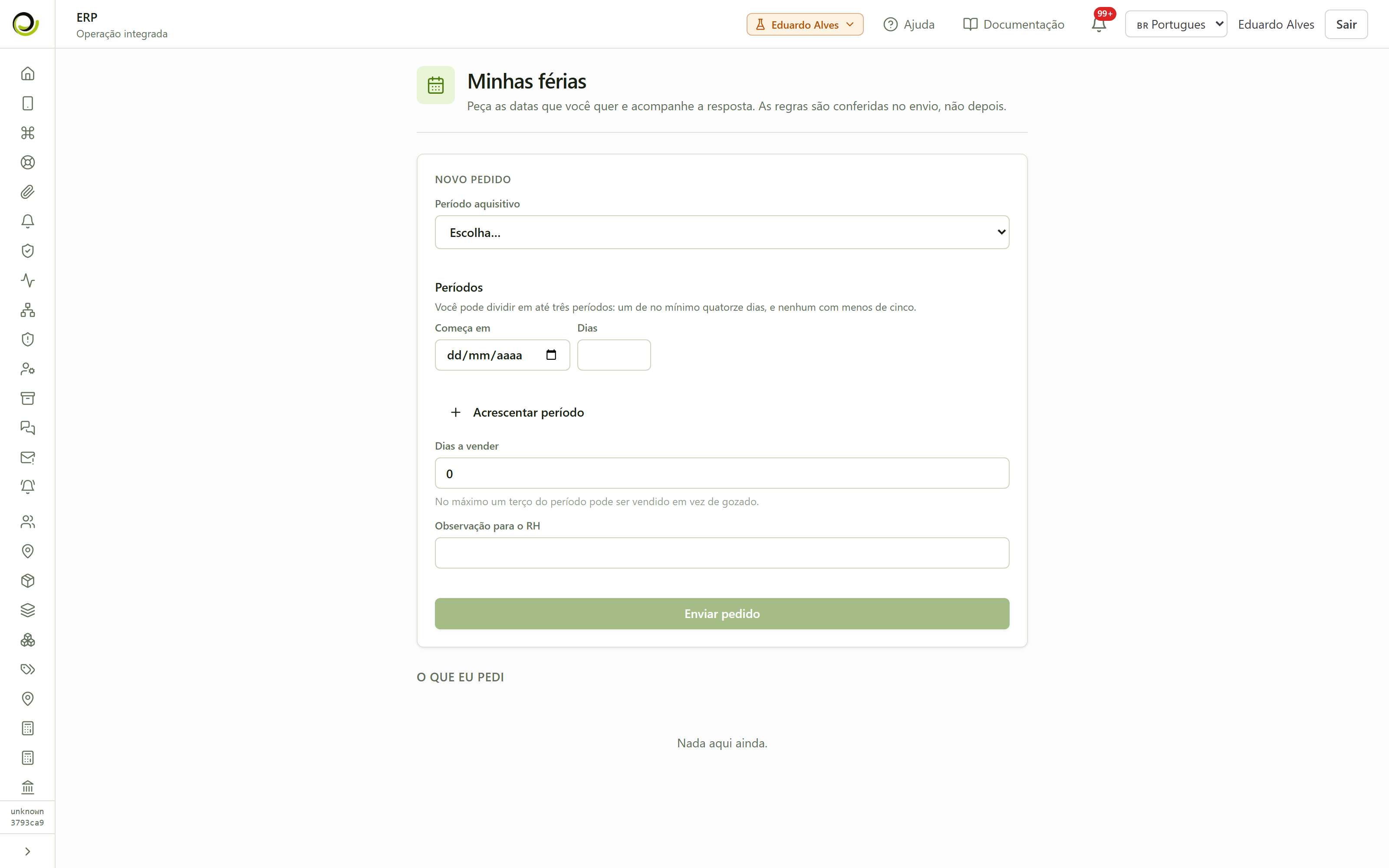Open the three stacked cubes sidebar icon
Image resolution: width=1389 pixels, height=868 pixels.
pos(27,640)
